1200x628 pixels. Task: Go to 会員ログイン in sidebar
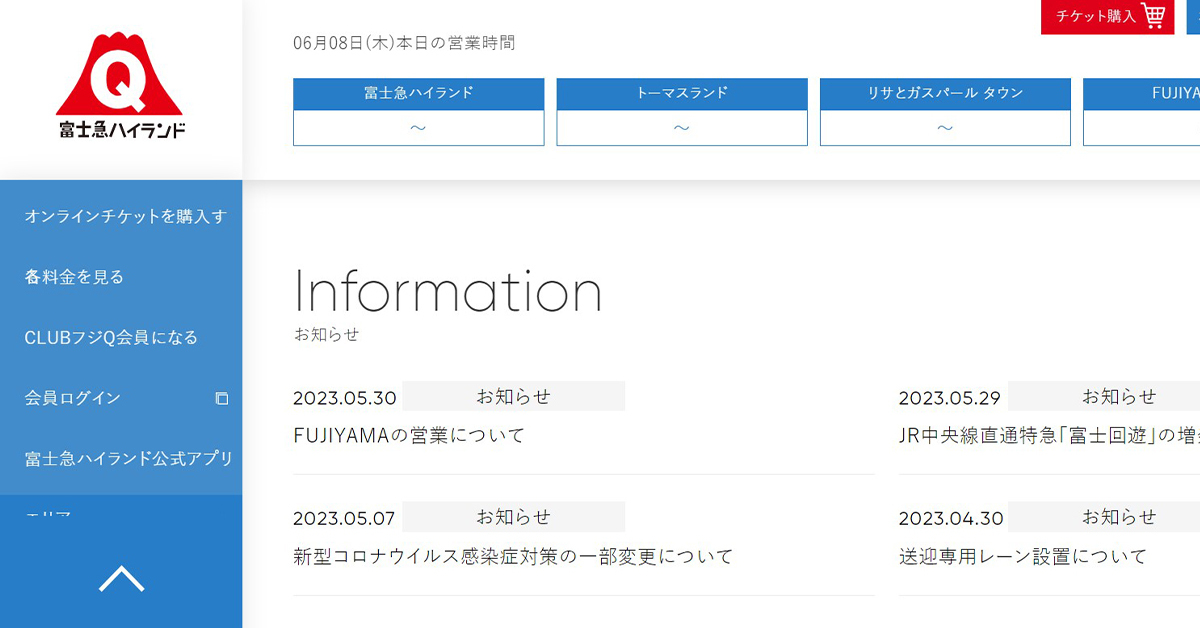point(73,398)
